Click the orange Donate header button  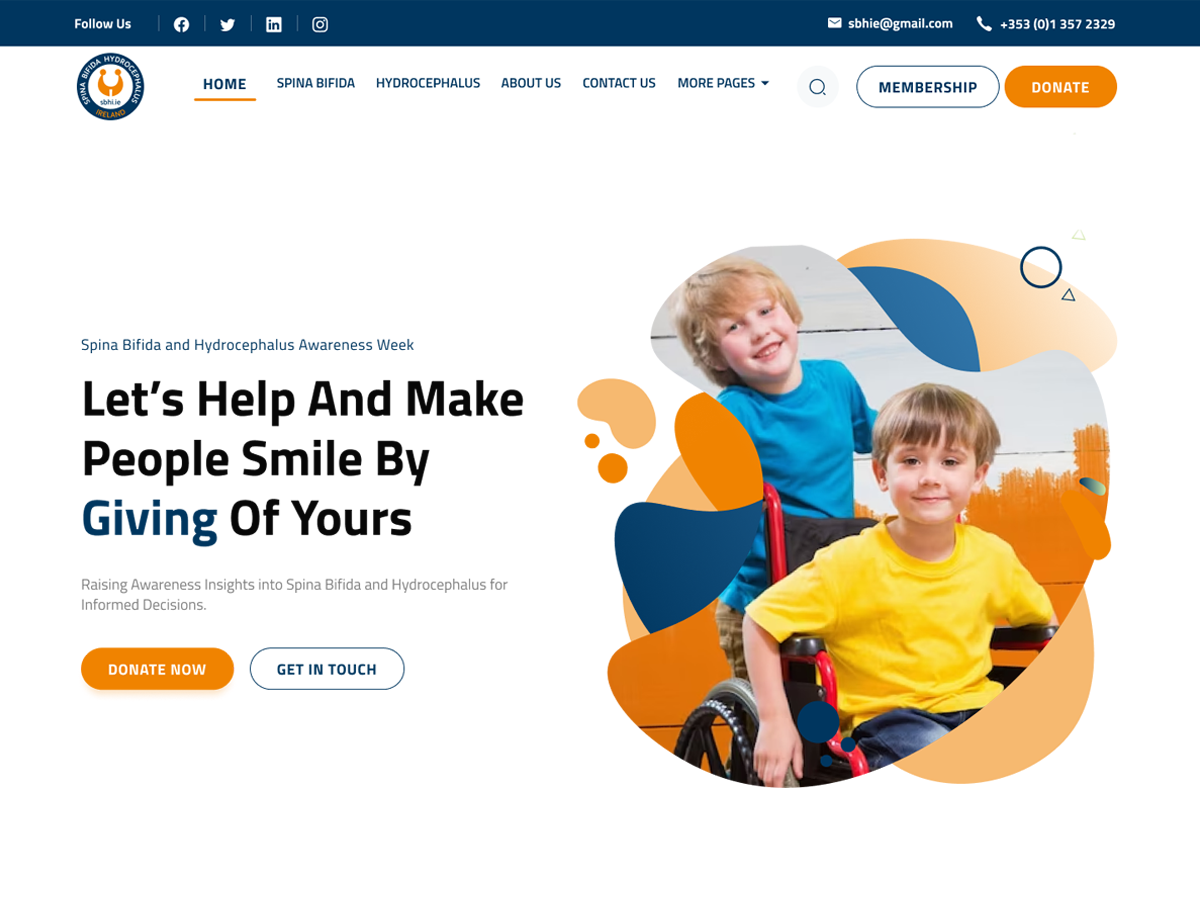[1060, 87]
